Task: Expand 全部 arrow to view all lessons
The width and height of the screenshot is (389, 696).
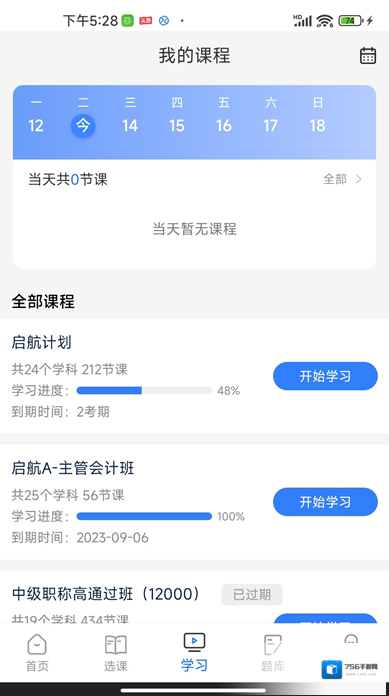Action: [342, 179]
